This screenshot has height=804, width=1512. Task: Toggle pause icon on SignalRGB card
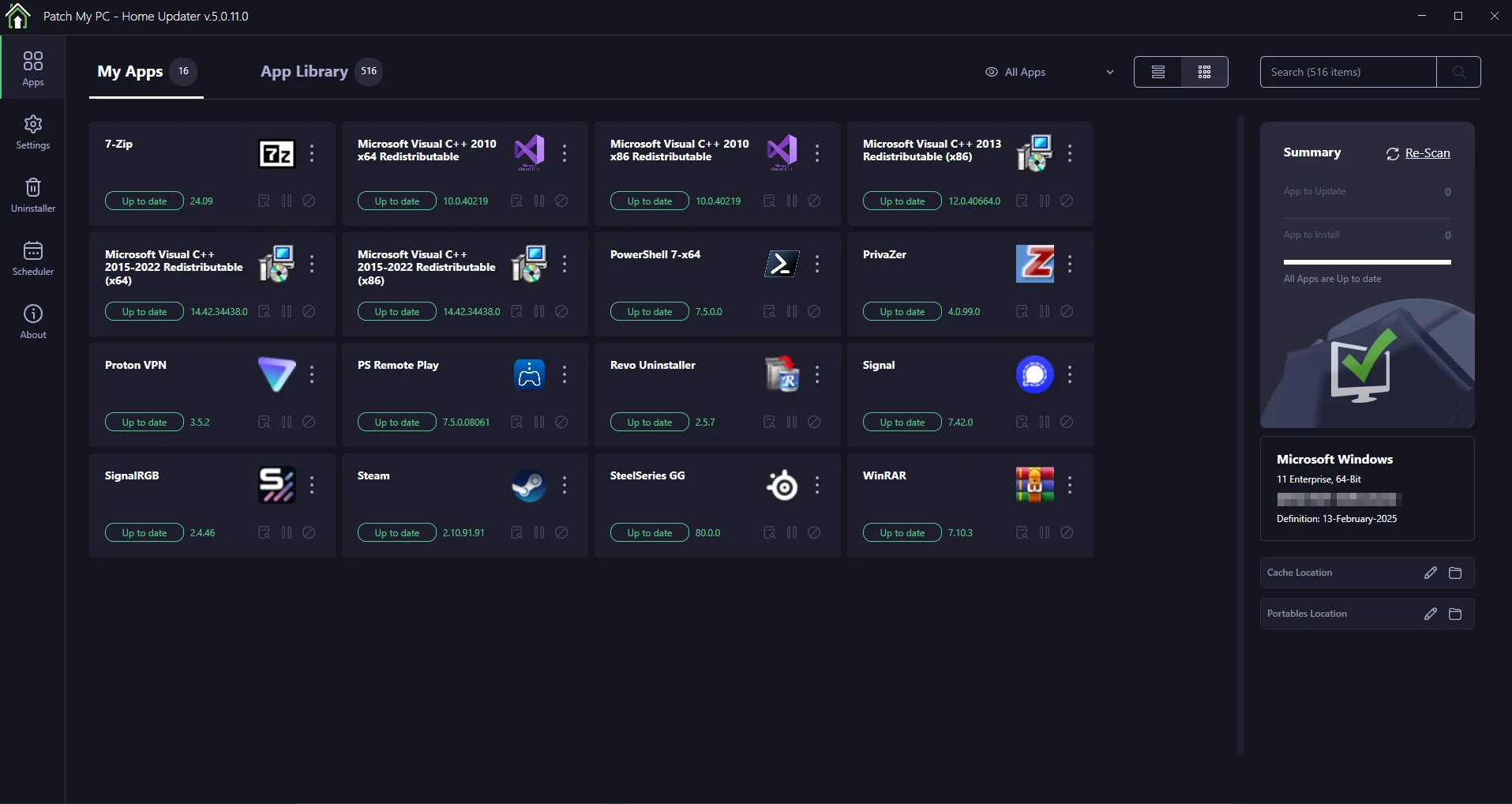coord(287,533)
